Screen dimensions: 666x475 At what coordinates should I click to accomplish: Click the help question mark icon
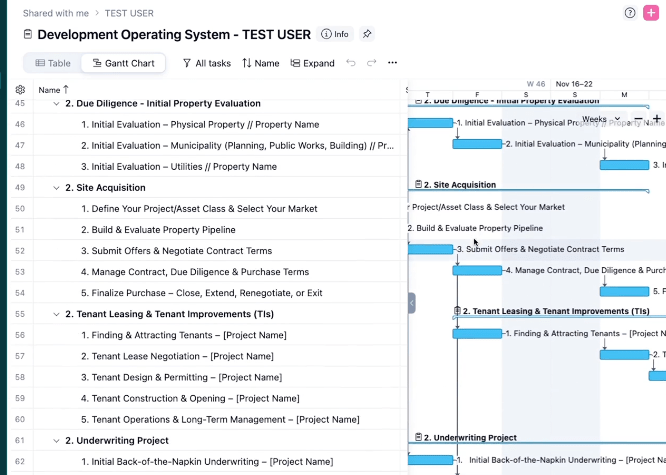[630, 13]
